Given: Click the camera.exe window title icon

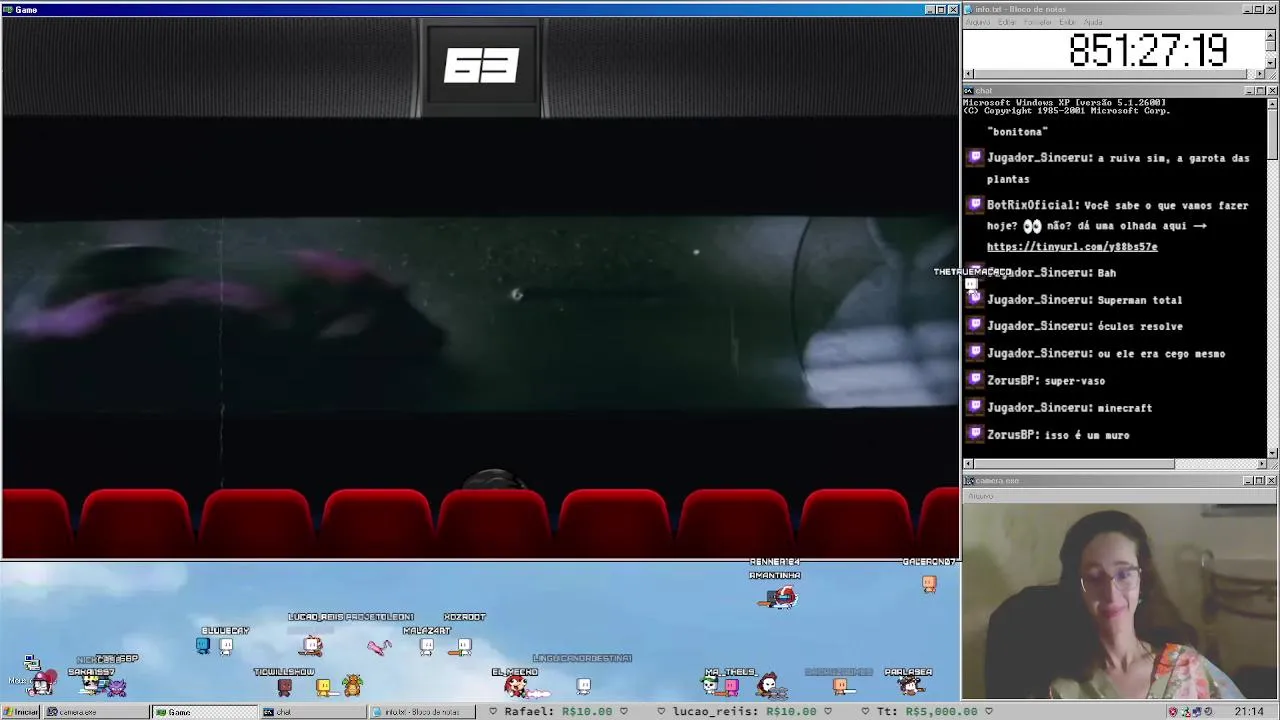Looking at the screenshot, I should tap(969, 481).
